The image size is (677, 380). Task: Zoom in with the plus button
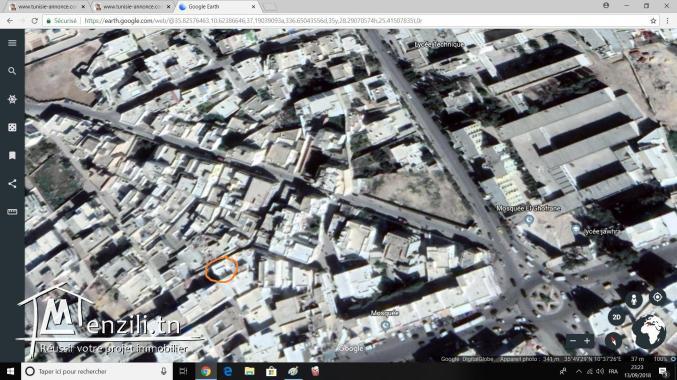[x=587, y=341]
